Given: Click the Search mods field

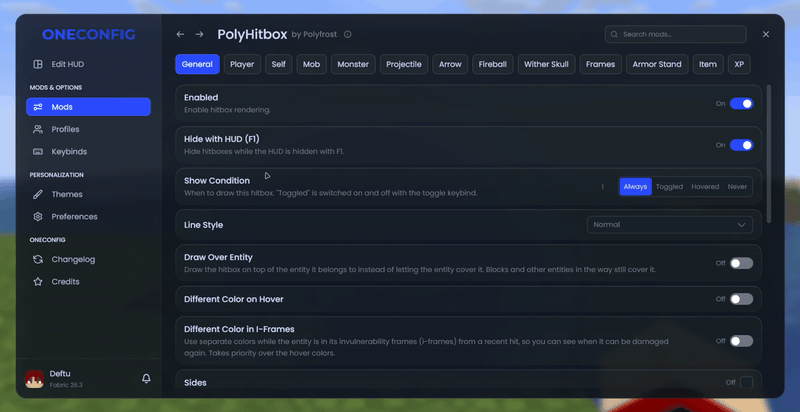Looking at the screenshot, I should tap(676, 35).
